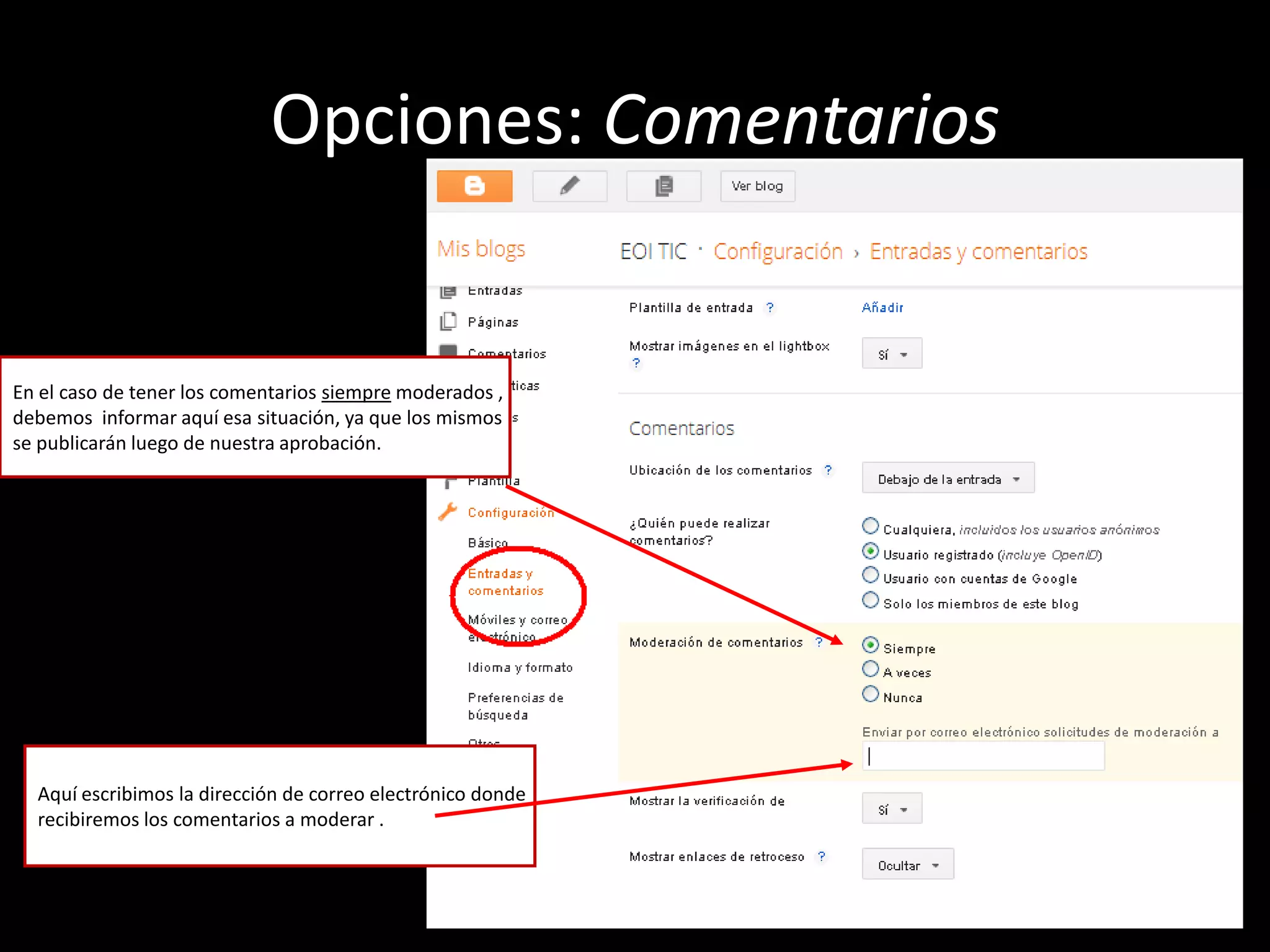This screenshot has width=1270, height=952.
Task: Select Preferencias de búsqueda submenu
Action: [x=516, y=707]
